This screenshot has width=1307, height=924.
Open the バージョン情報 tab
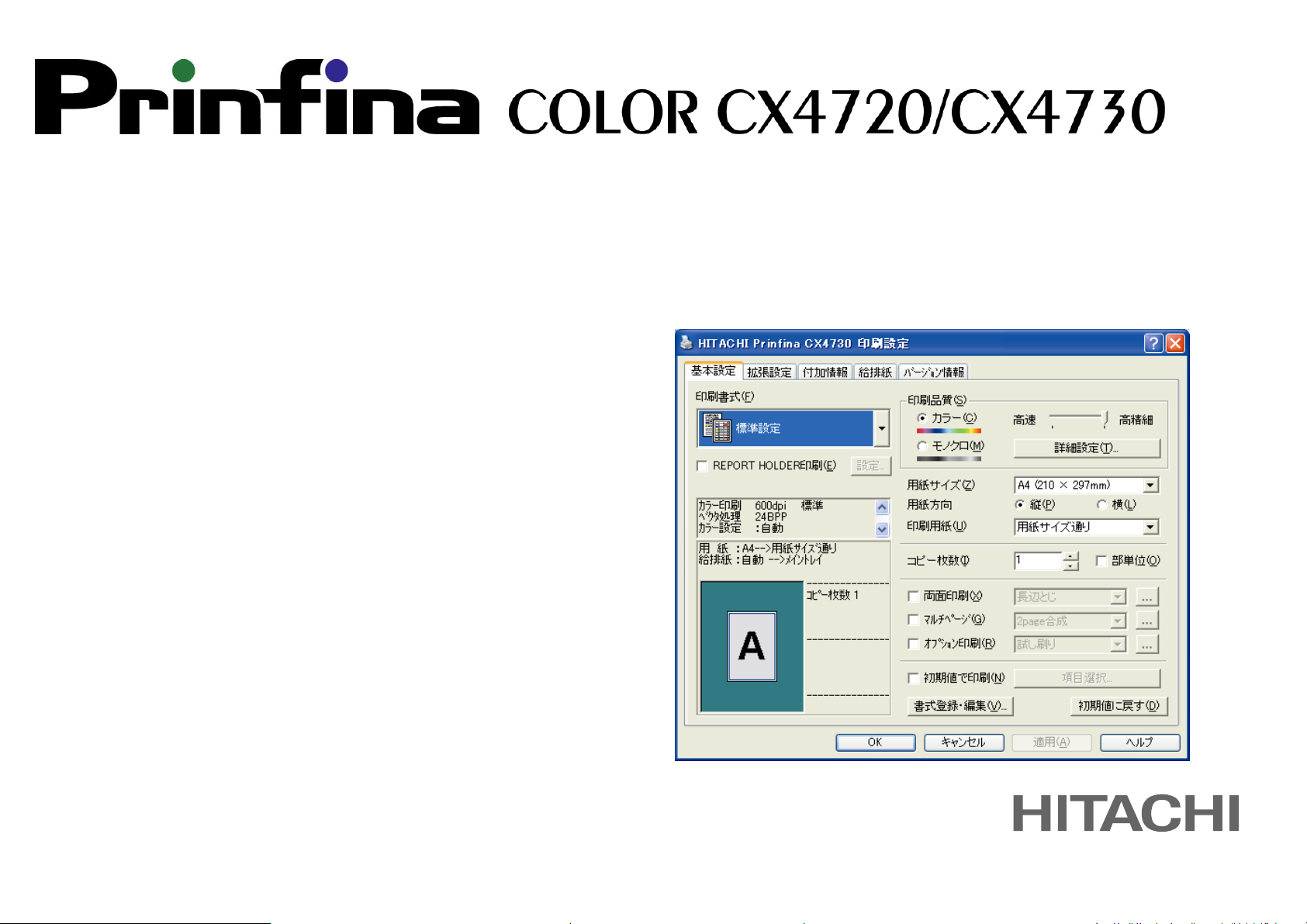click(933, 372)
